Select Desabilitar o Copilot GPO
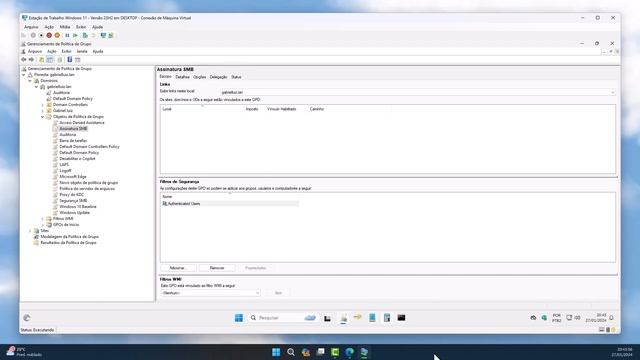The width and height of the screenshot is (640, 360). (77, 159)
